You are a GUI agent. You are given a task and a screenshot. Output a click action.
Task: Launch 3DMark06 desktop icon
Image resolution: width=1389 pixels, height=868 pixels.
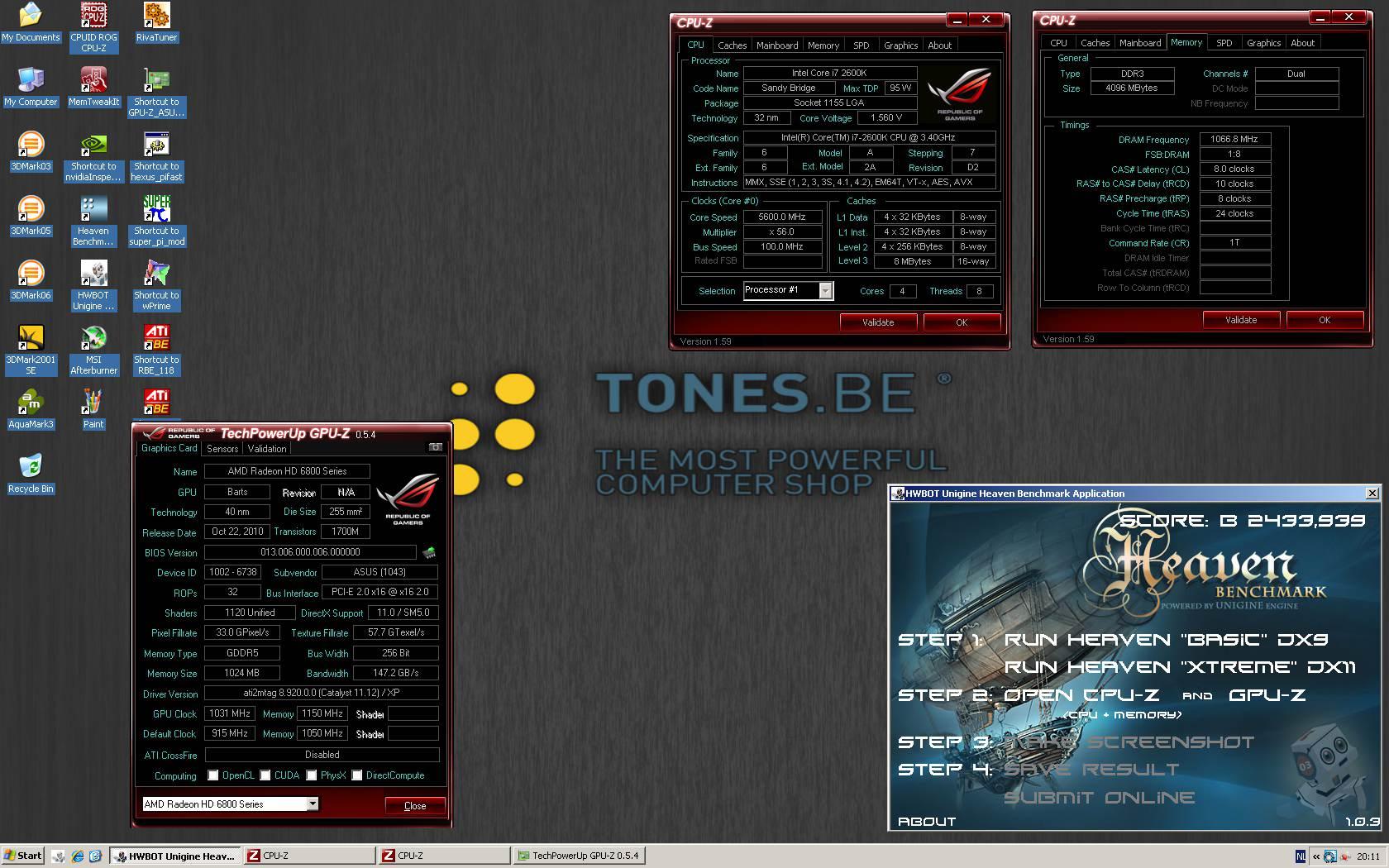[31, 280]
